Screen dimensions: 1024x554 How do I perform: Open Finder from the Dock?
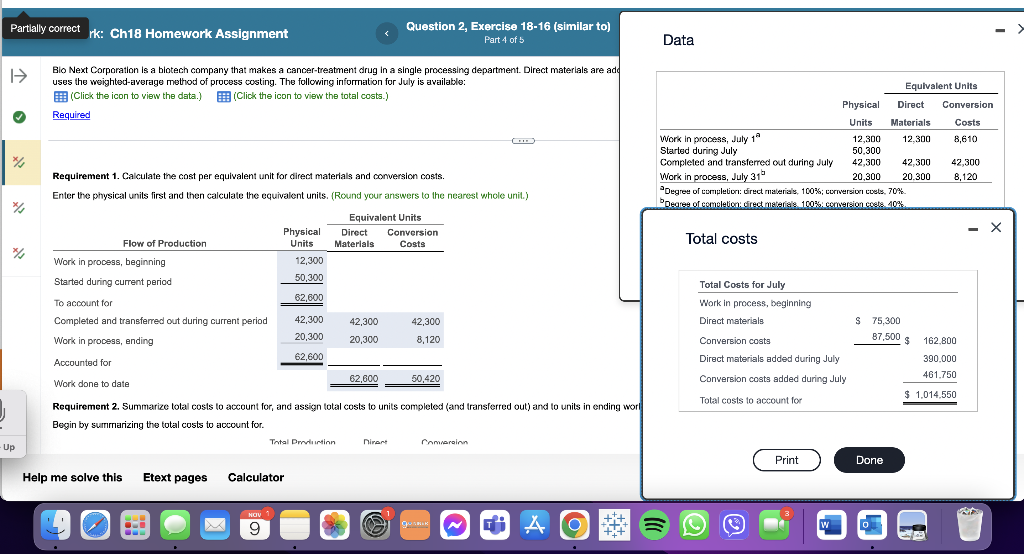[x=56, y=525]
